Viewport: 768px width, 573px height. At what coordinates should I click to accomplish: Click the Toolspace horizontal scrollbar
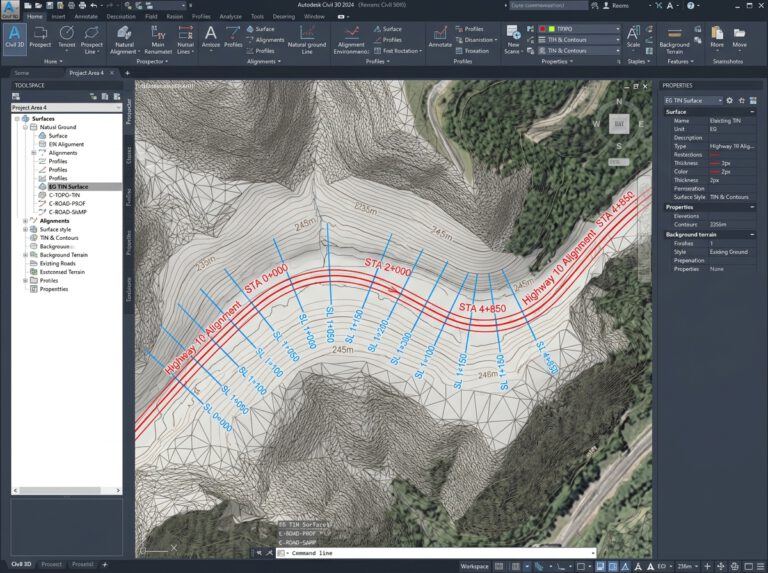67,490
